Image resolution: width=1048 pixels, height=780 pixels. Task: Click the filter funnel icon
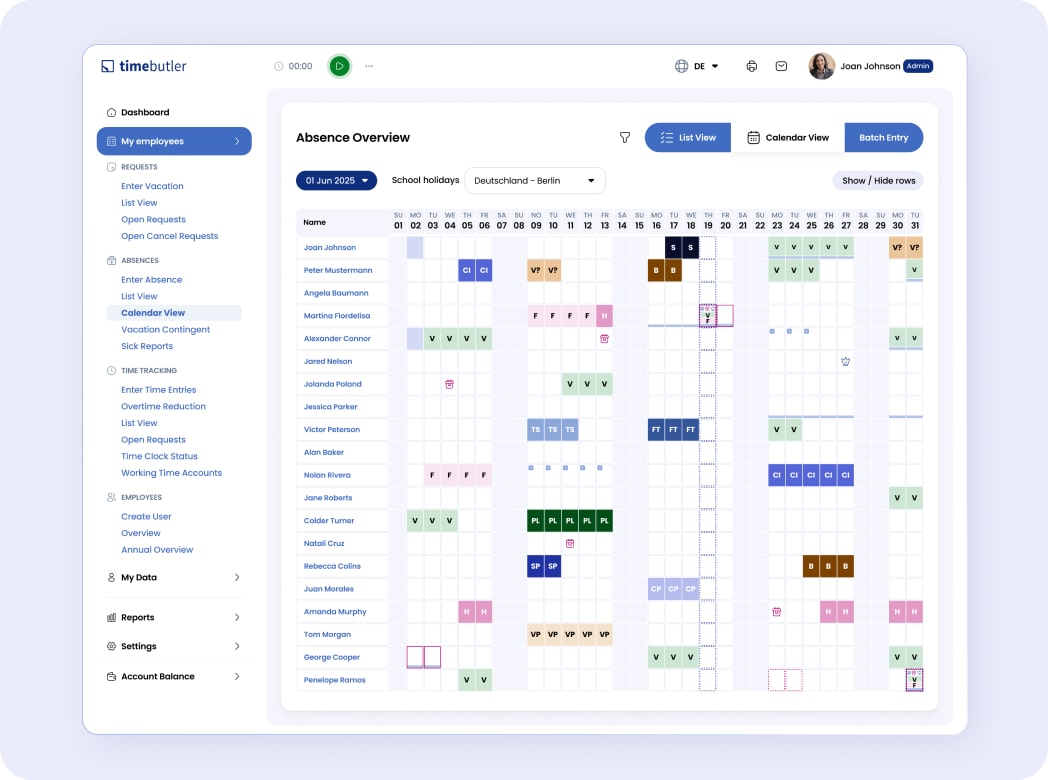click(625, 138)
